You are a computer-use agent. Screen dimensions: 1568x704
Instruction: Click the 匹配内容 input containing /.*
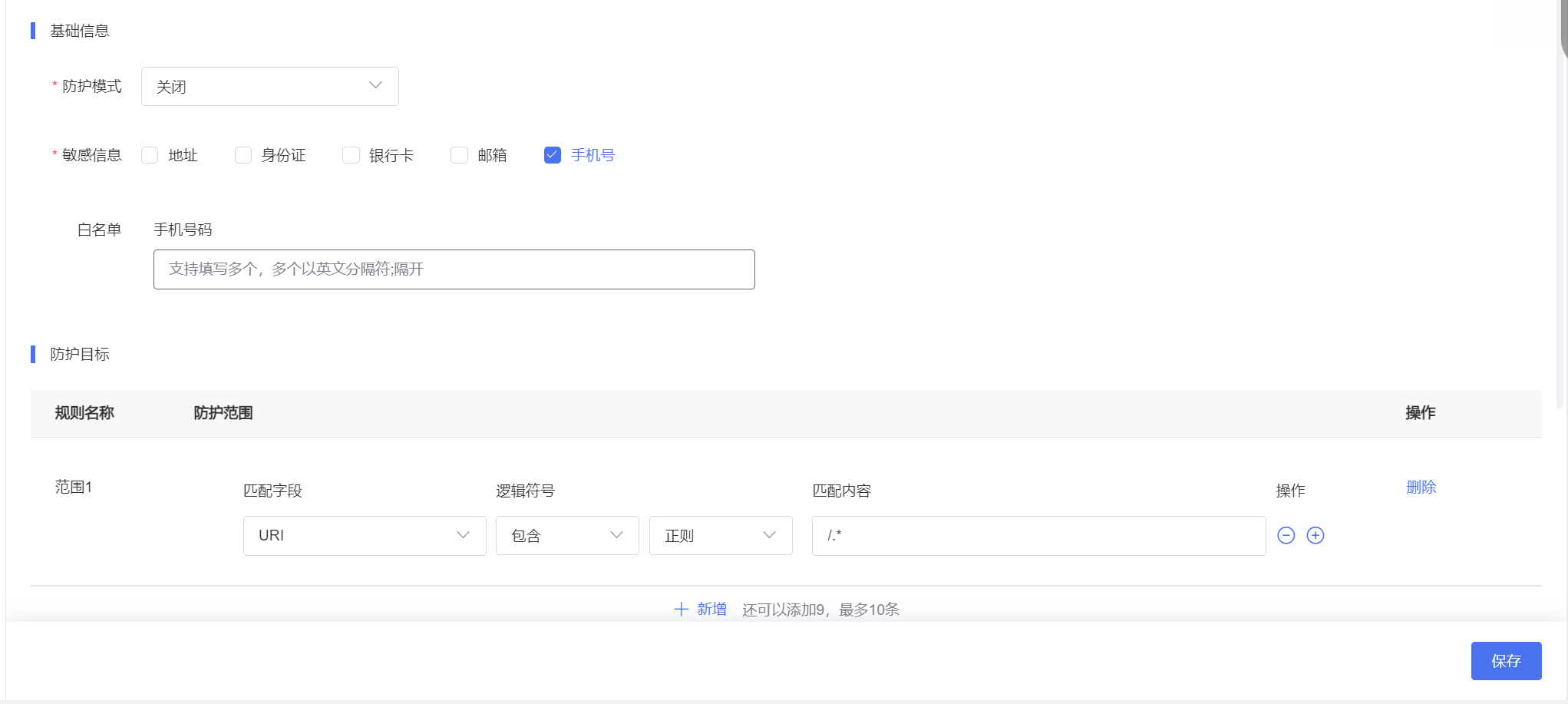tap(1038, 535)
